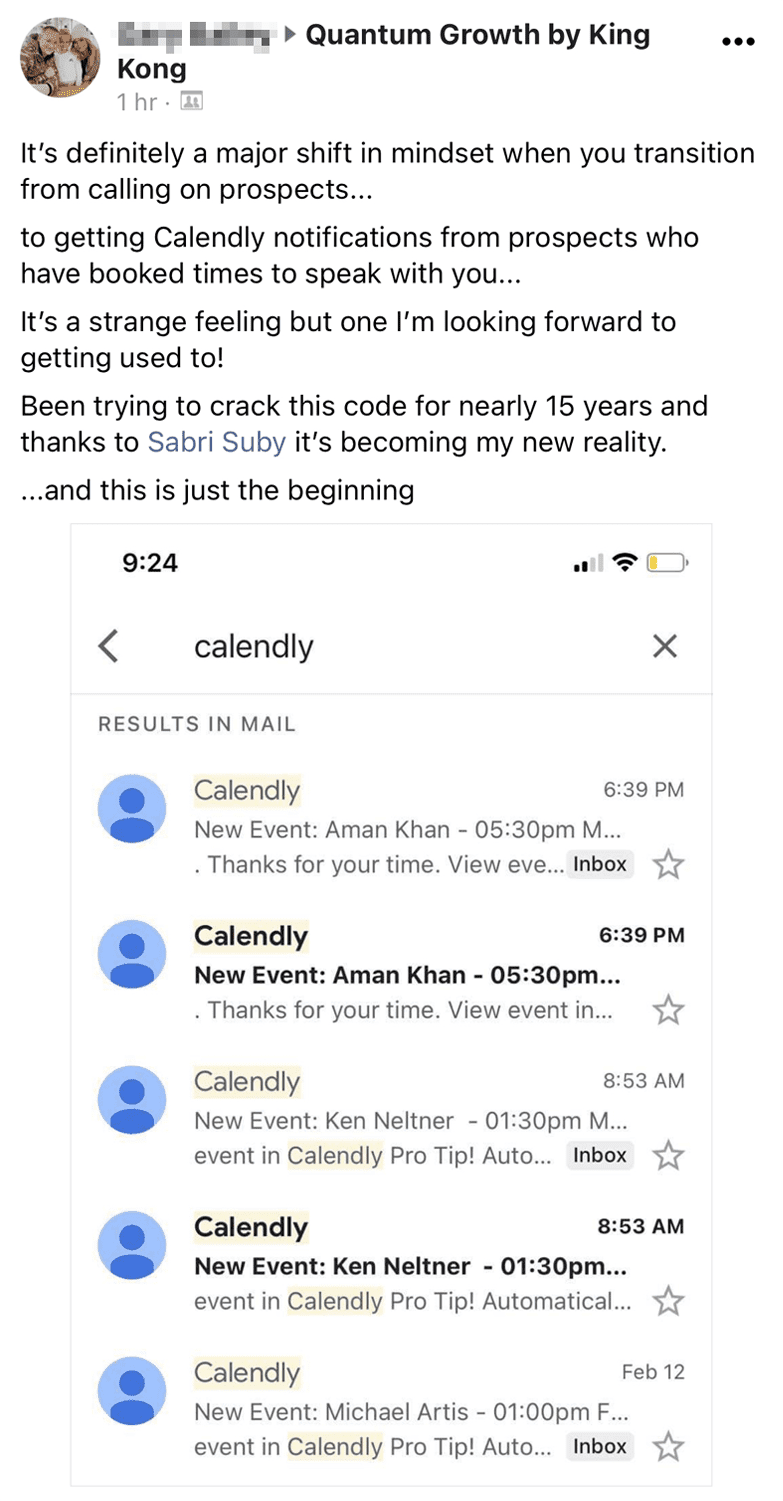Star the bold Ken Neltner email
The image size is (783, 1501).
click(x=668, y=1301)
